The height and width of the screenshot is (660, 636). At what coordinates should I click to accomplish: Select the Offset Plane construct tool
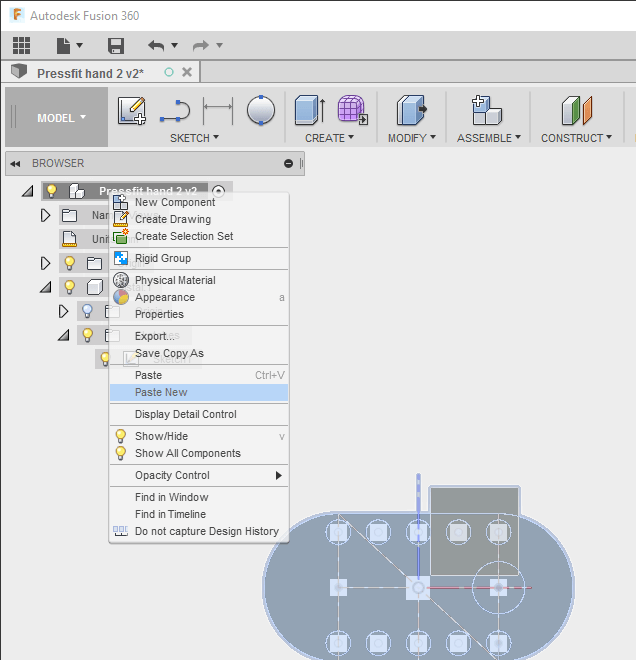[x=576, y=110]
